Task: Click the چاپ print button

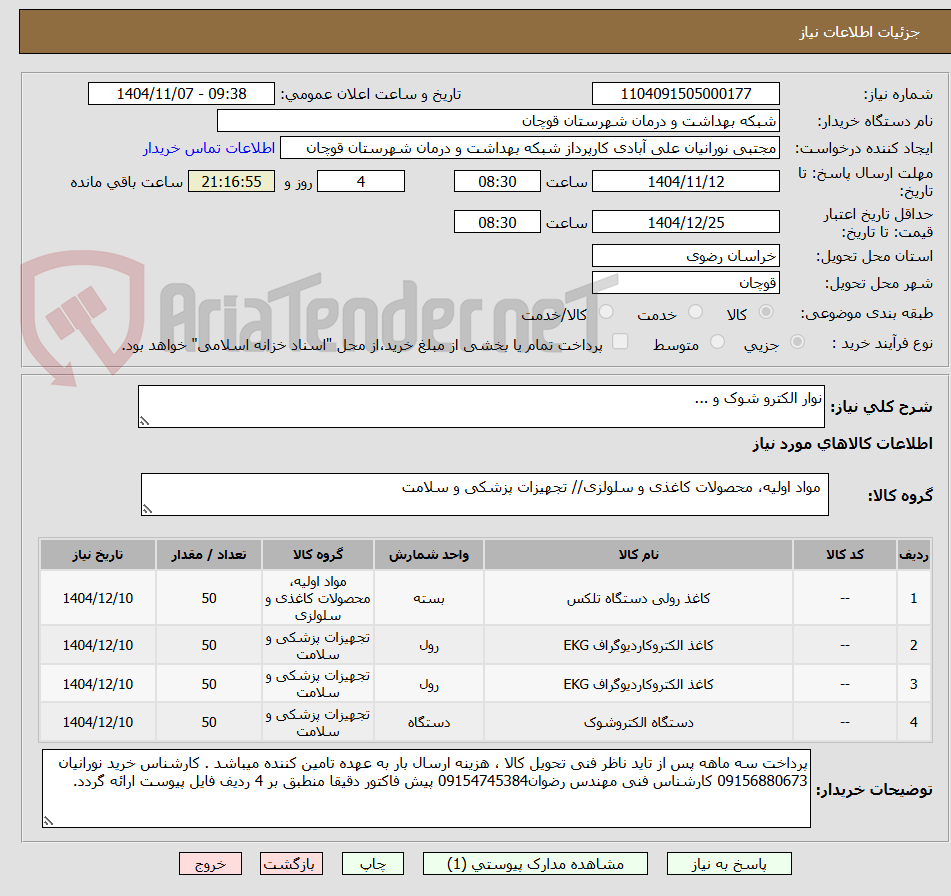Action: pos(372,863)
